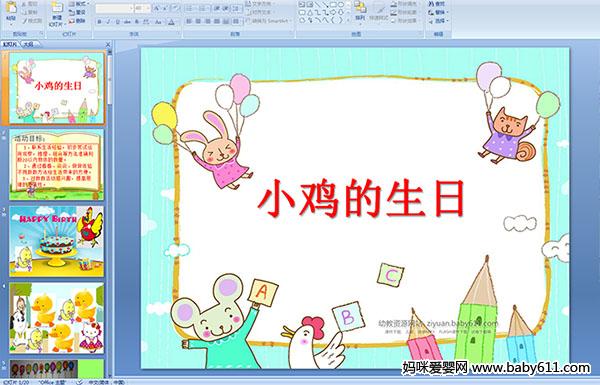The height and width of the screenshot is (385, 600).
Task: Click the font color A icon
Action: pyautogui.click(x=171, y=22)
